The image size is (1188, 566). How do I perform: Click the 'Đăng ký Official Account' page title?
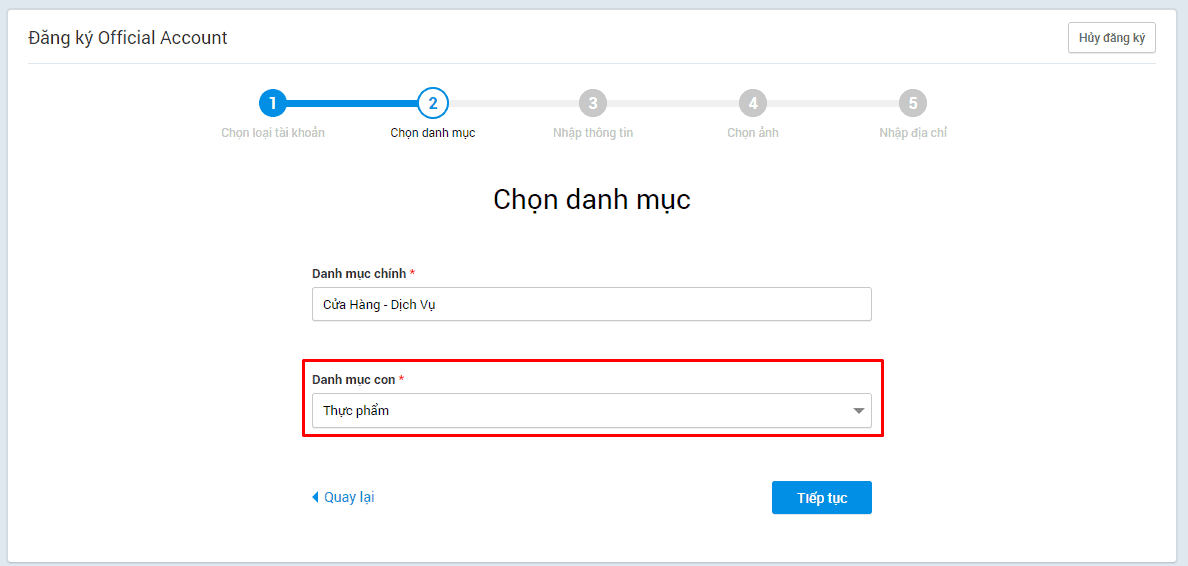(128, 38)
